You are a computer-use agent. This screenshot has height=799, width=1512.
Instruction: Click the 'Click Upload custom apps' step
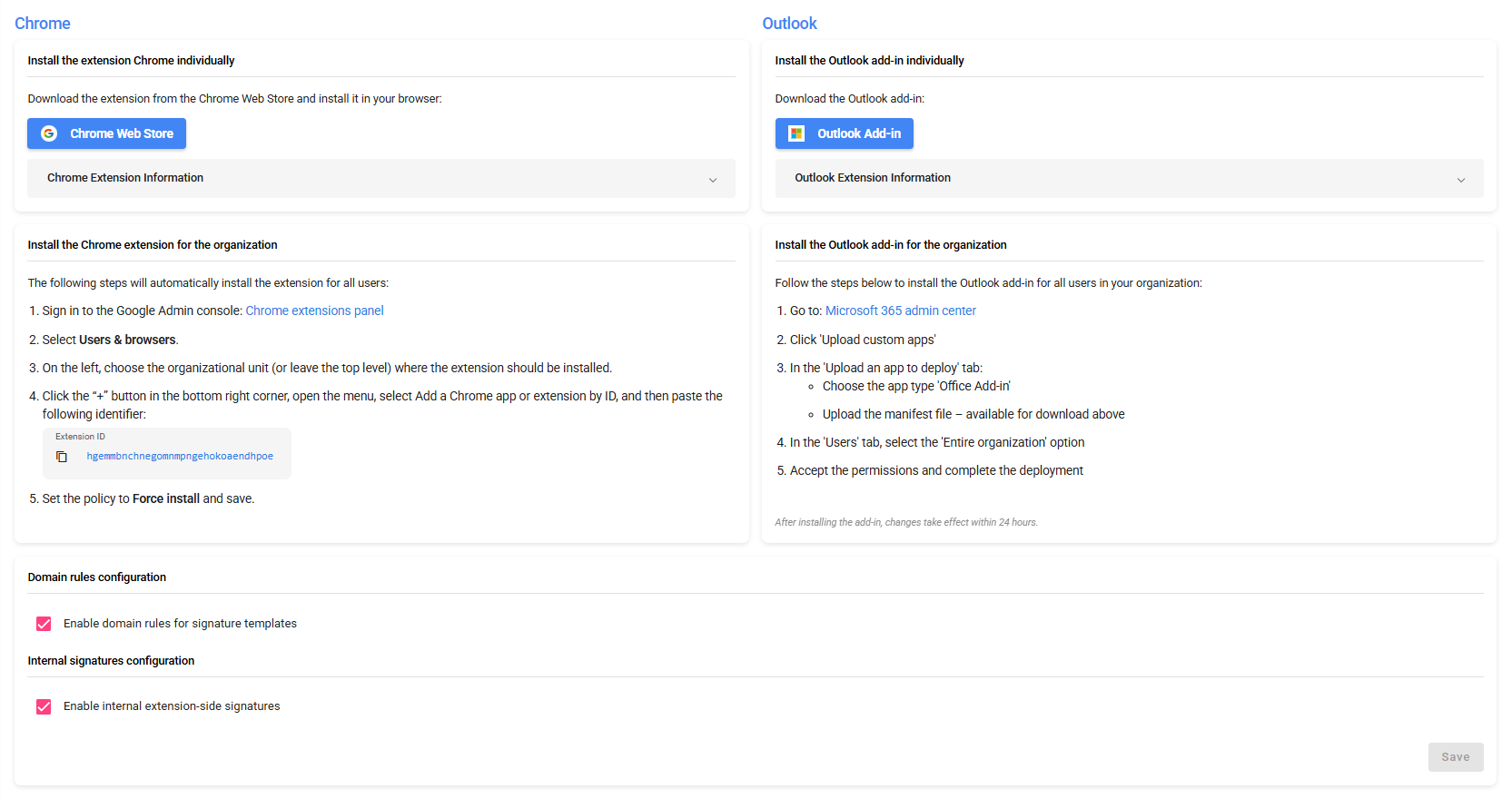863,340
